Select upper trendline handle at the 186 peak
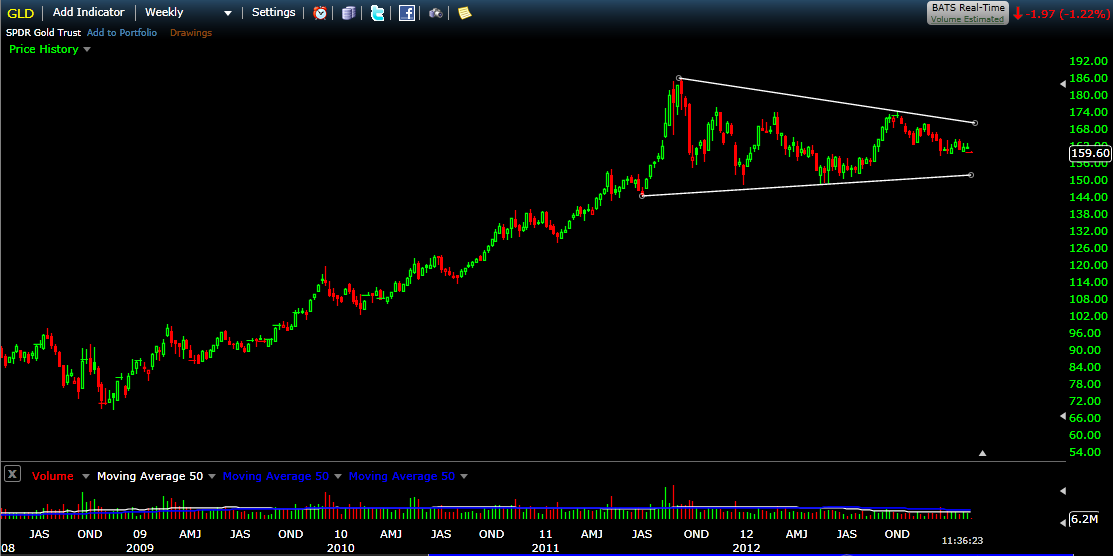Image resolution: width=1113 pixels, height=556 pixels. 679,77
